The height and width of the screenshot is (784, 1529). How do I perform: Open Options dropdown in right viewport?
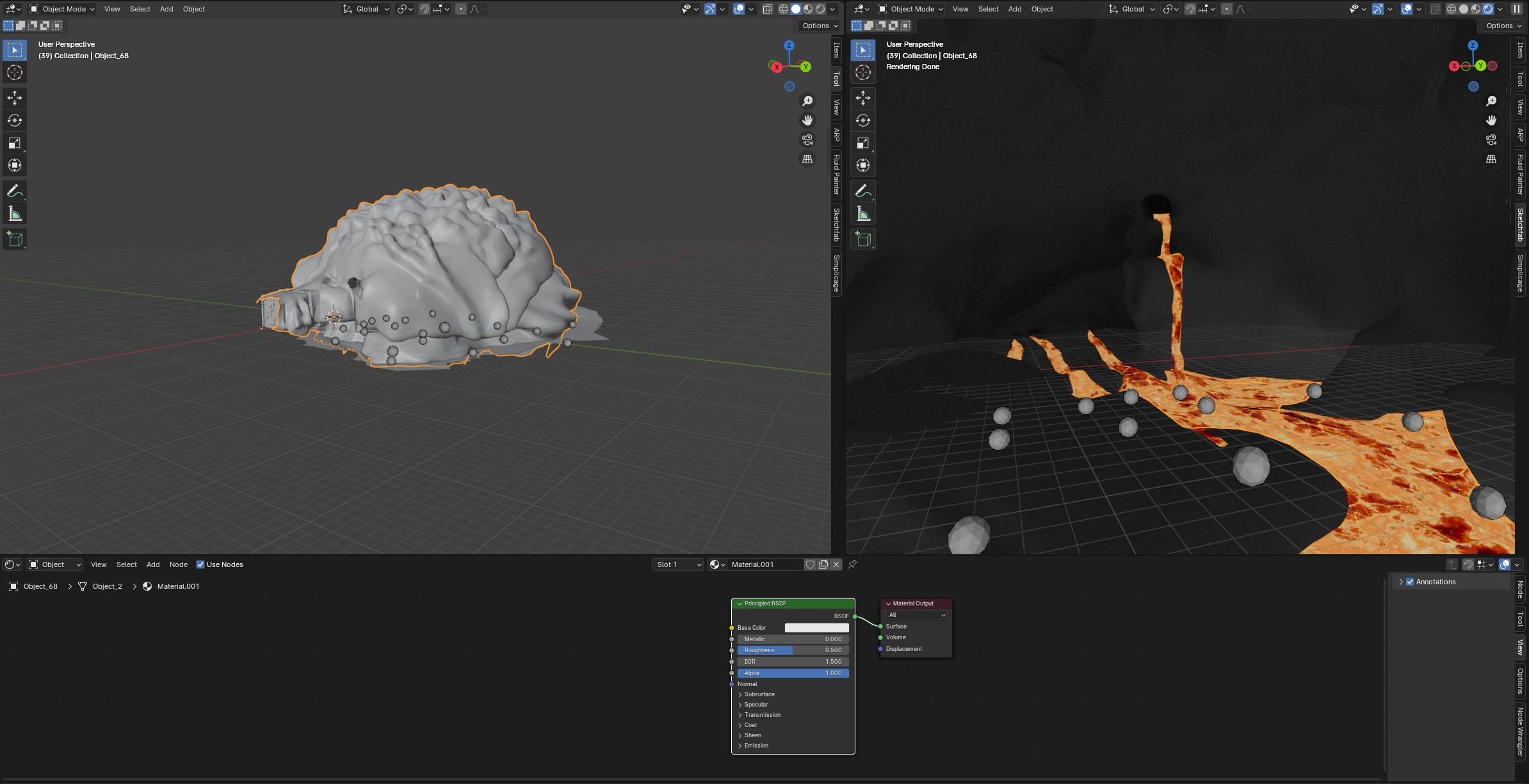[x=1502, y=26]
